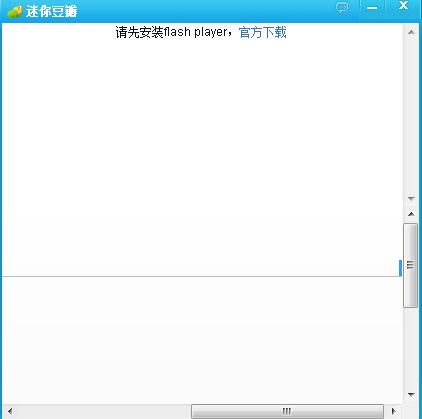Viewport: 422px width, 419px height.
Task: Open the 官方下载 flash player link
Action: click(263, 33)
